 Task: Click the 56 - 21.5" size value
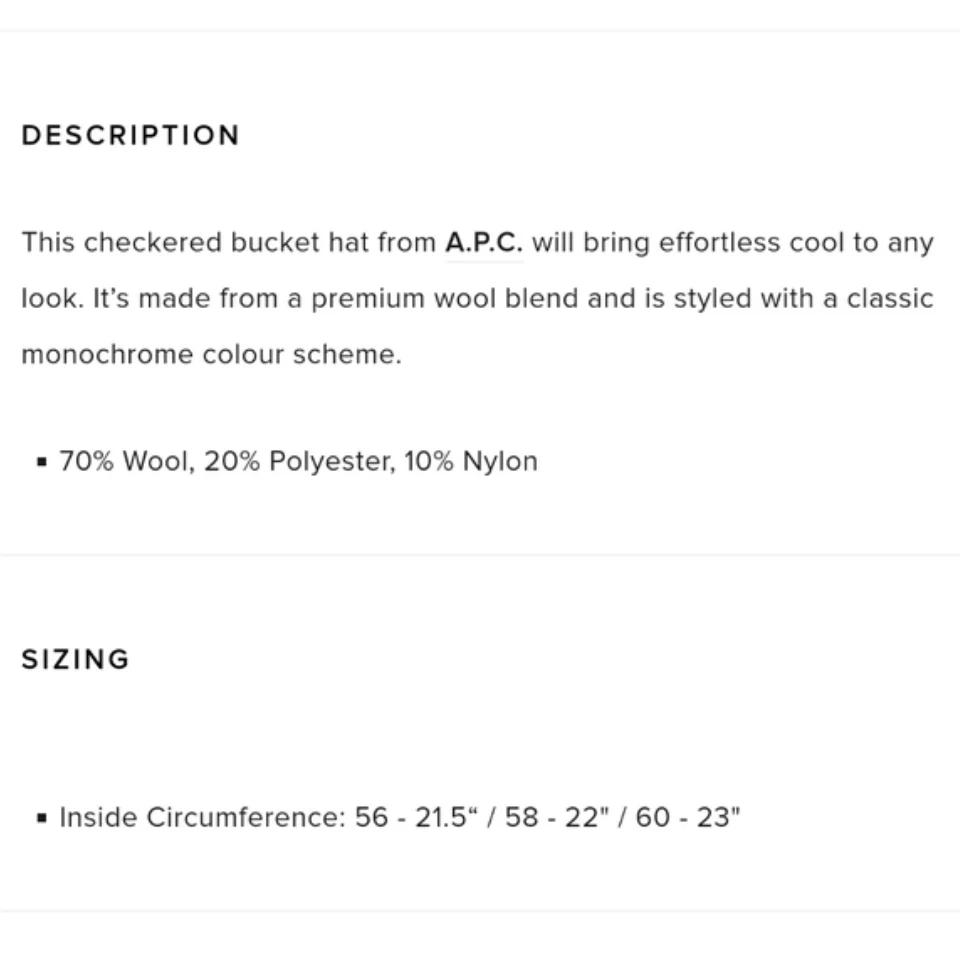[x=411, y=817]
